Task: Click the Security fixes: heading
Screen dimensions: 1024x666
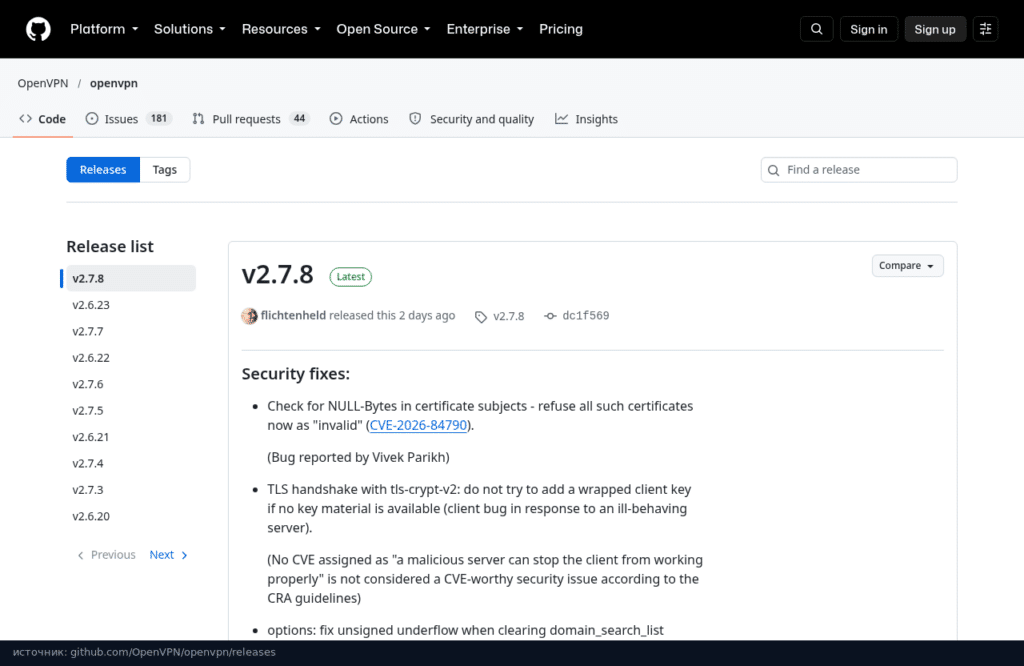Action: [x=296, y=374]
